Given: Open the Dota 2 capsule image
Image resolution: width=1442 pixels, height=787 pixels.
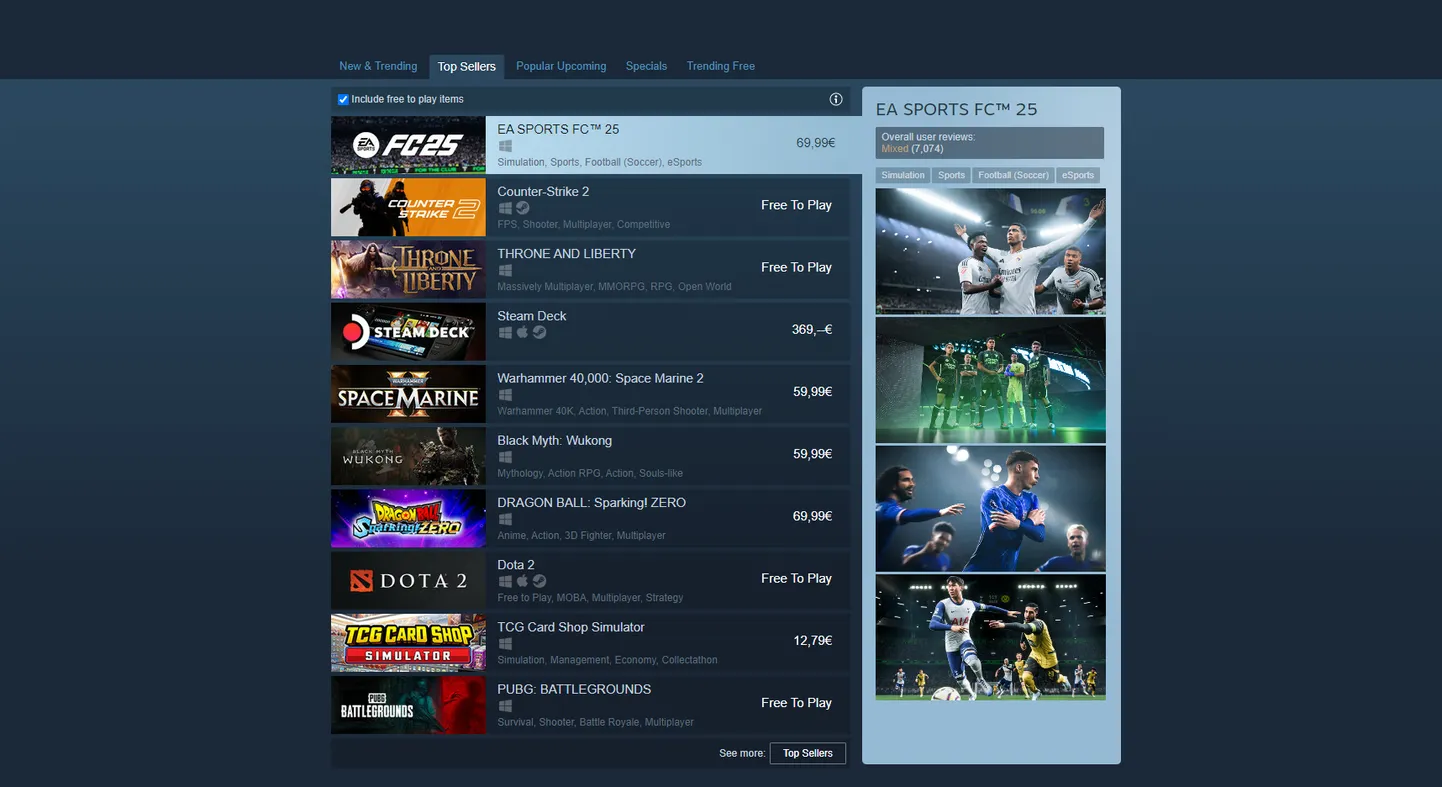Looking at the screenshot, I should click(408, 581).
